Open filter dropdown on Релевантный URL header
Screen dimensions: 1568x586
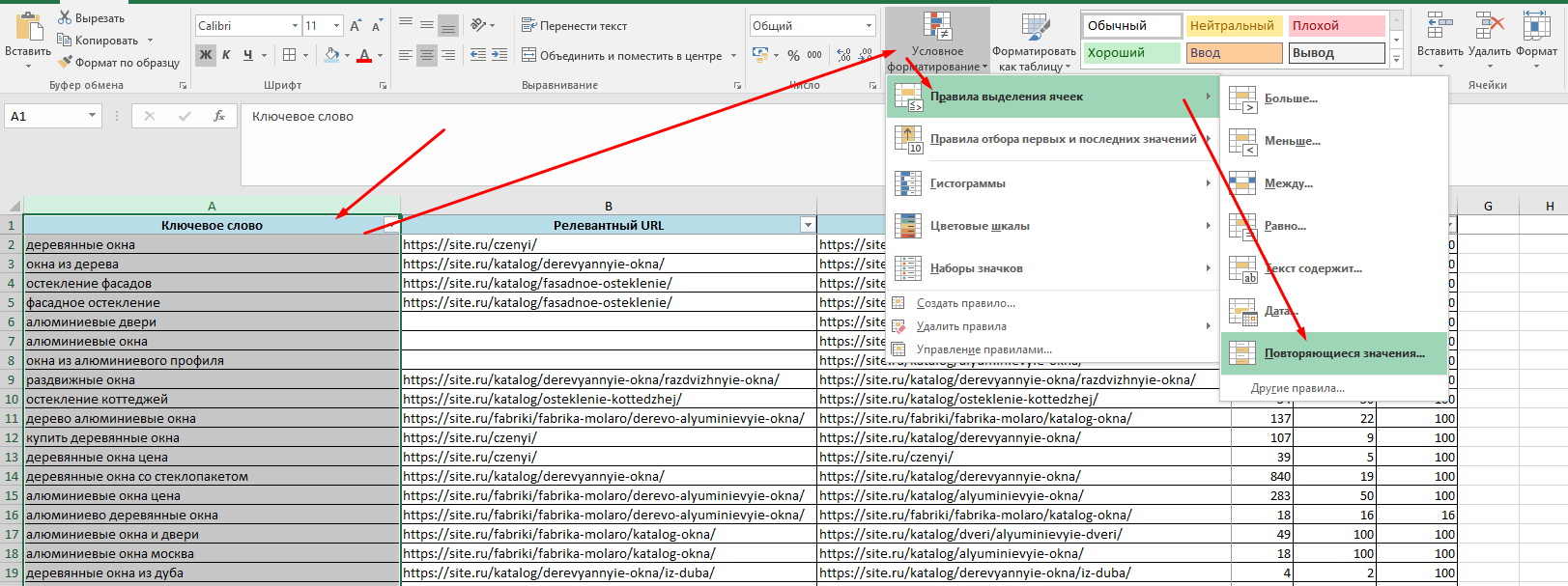coord(808,225)
